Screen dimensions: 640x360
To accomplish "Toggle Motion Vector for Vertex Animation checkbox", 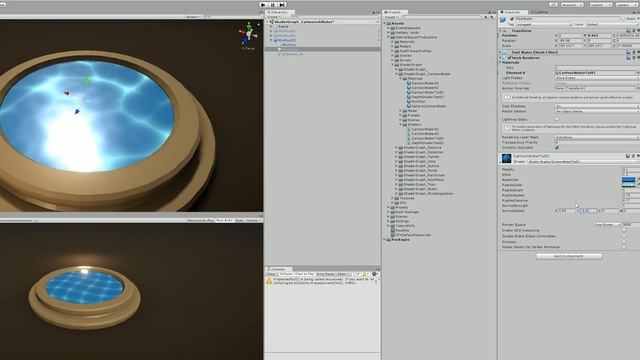I will pyautogui.click(x=624, y=247).
